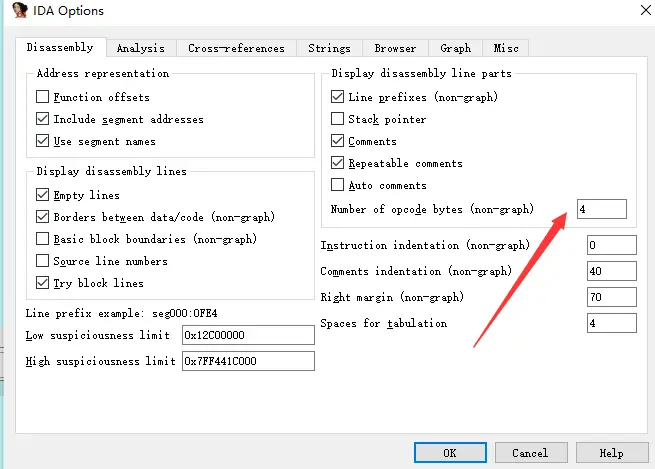Toggle Use segment names checkbox
Image resolution: width=655 pixels, height=469 pixels.
[43, 141]
